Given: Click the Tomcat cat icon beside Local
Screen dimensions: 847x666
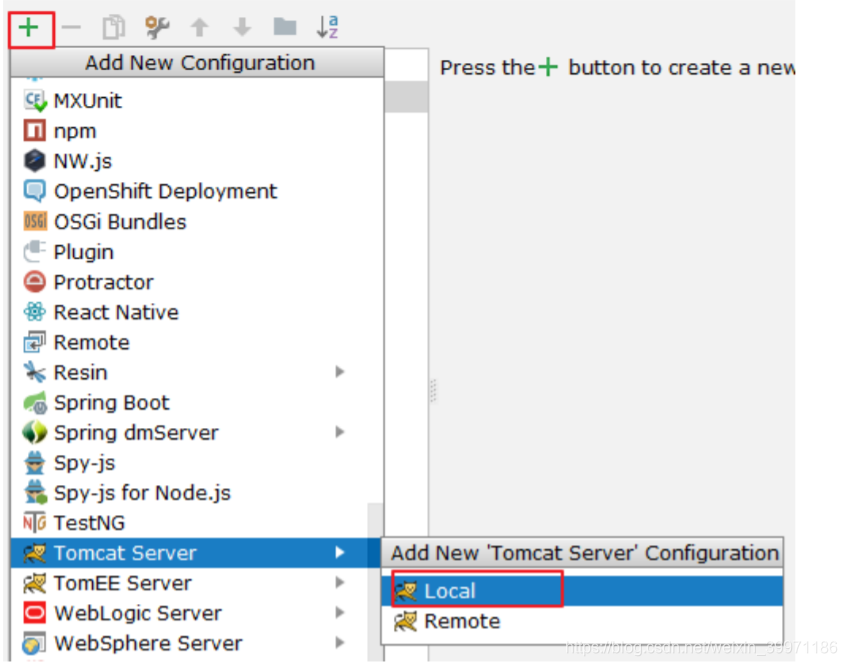Looking at the screenshot, I should pos(406,591).
